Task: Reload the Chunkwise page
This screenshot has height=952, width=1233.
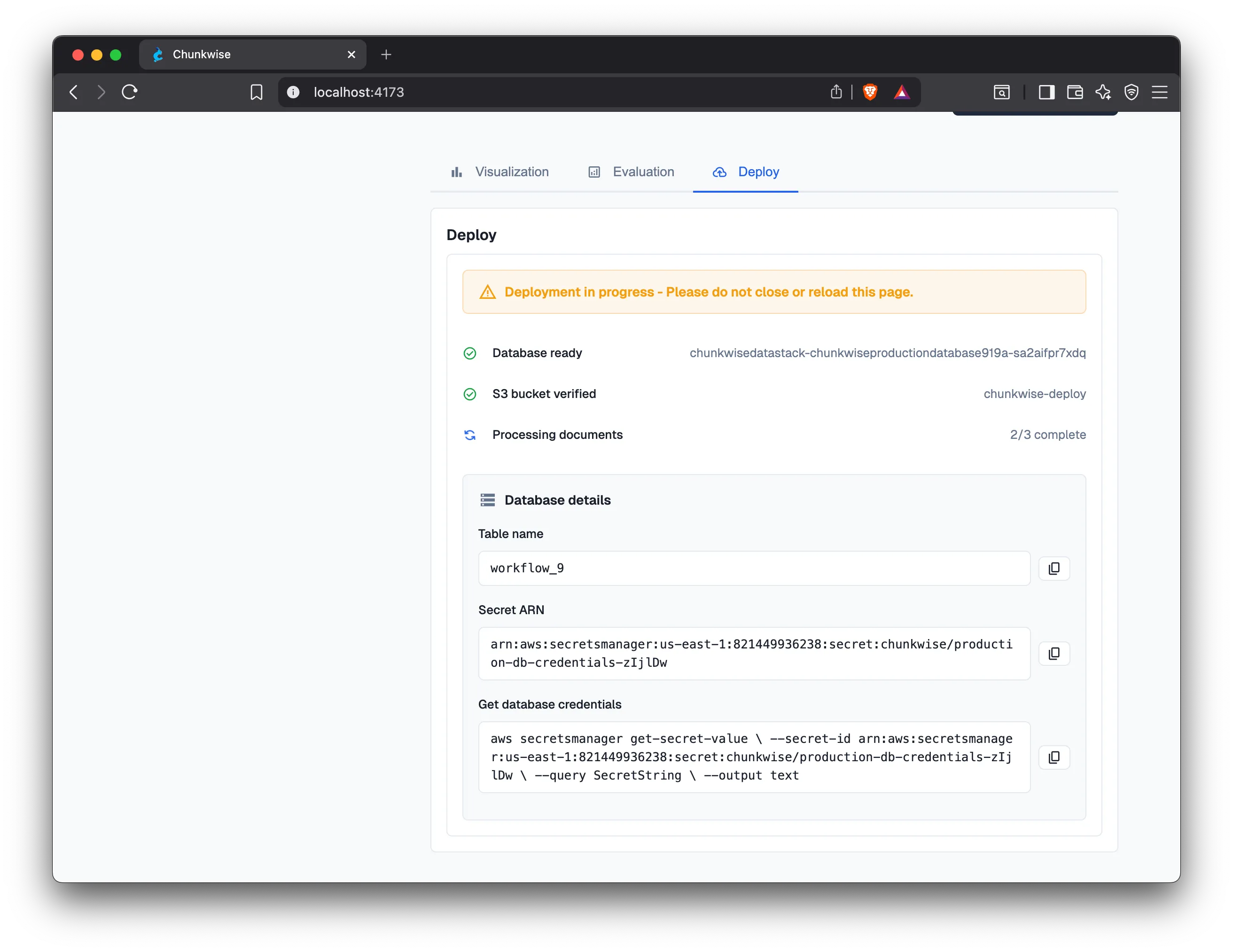Action: 129,92
